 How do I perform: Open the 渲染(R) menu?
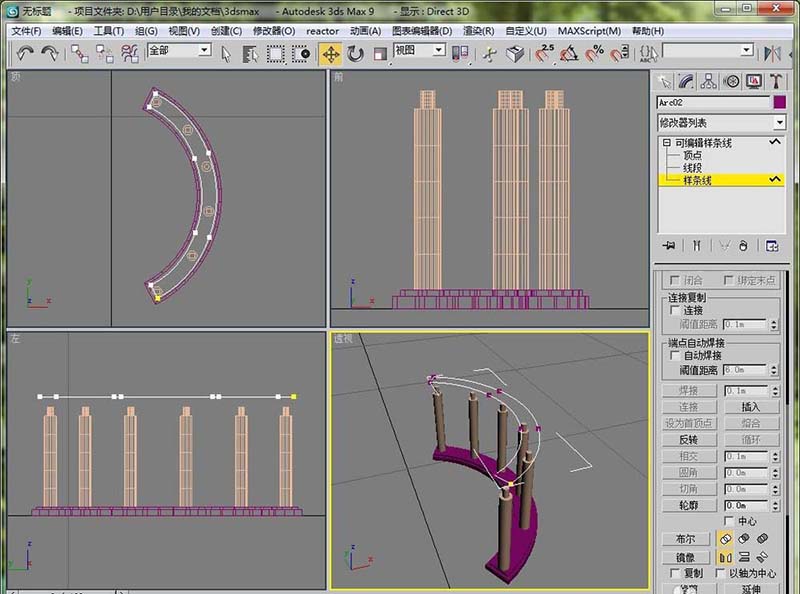[x=479, y=31]
